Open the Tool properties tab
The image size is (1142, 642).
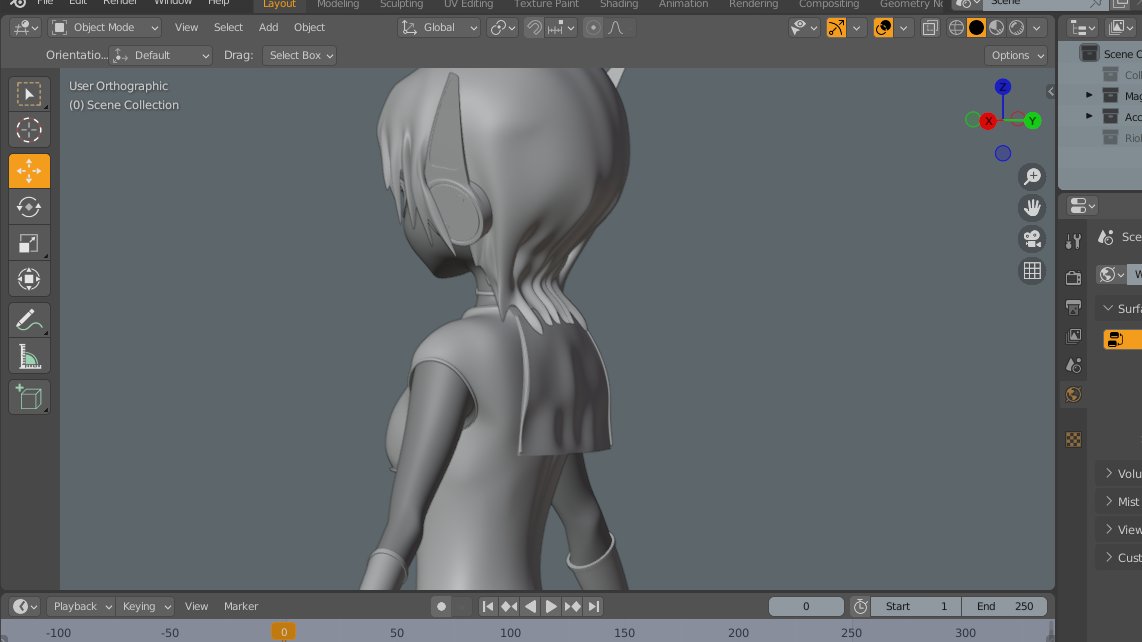tap(1074, 241)
